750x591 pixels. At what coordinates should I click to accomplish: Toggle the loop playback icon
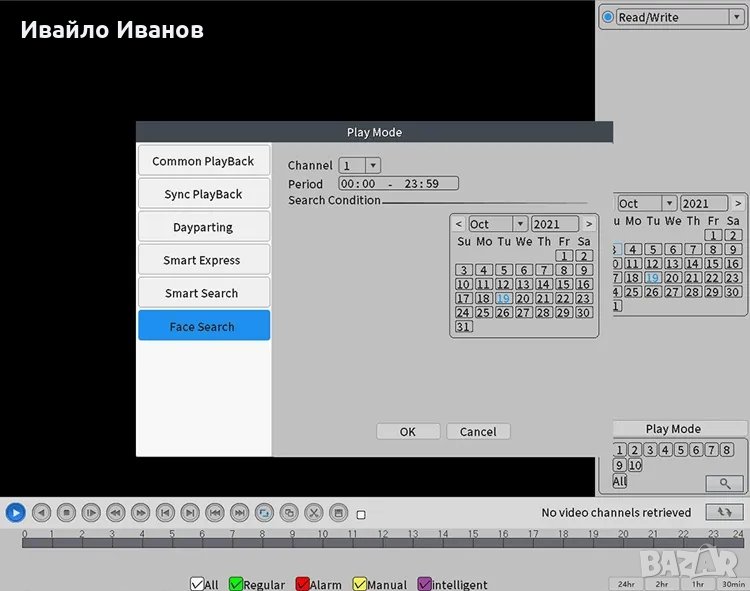pos(264,512)
